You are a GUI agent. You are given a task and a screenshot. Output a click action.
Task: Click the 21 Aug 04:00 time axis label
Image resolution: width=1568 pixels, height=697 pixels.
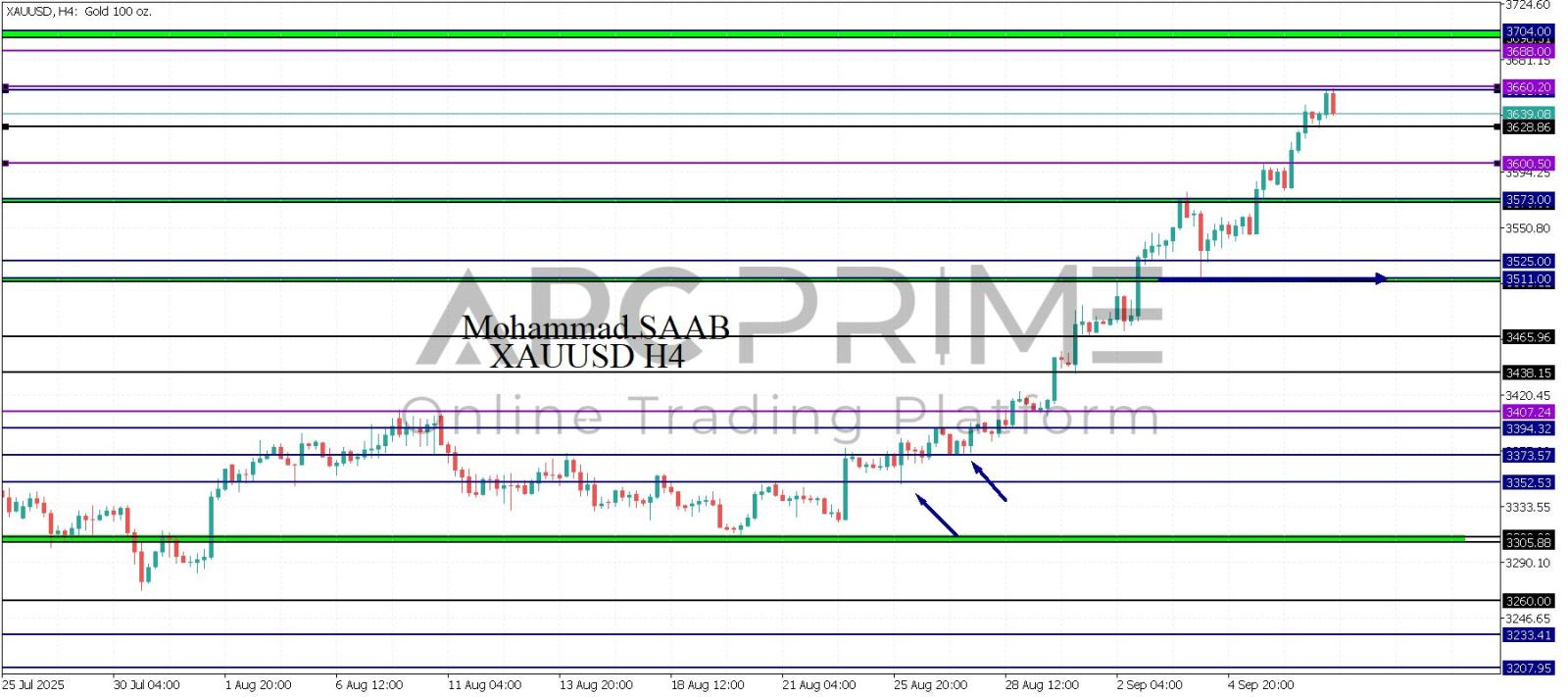pos(818,684)
